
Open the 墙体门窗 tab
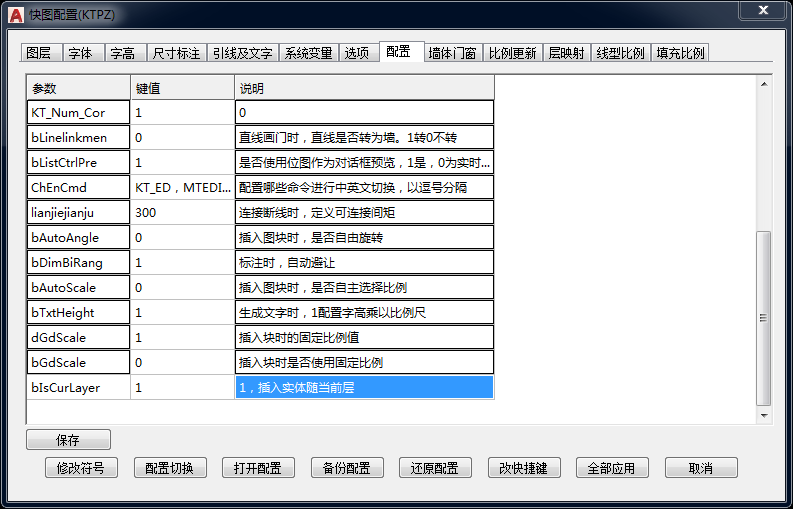(452, 53)
